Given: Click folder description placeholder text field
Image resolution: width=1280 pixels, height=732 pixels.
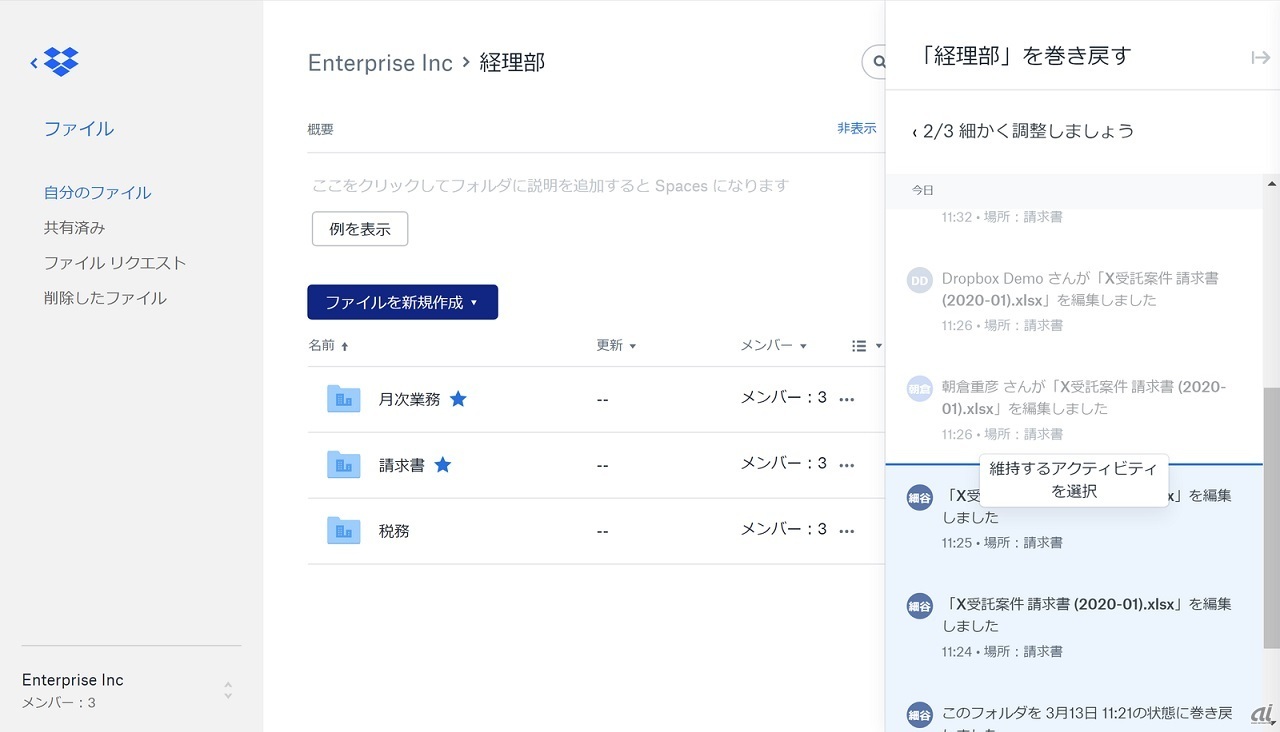Looking at the screenshot, I should click(x=550, y=186).
